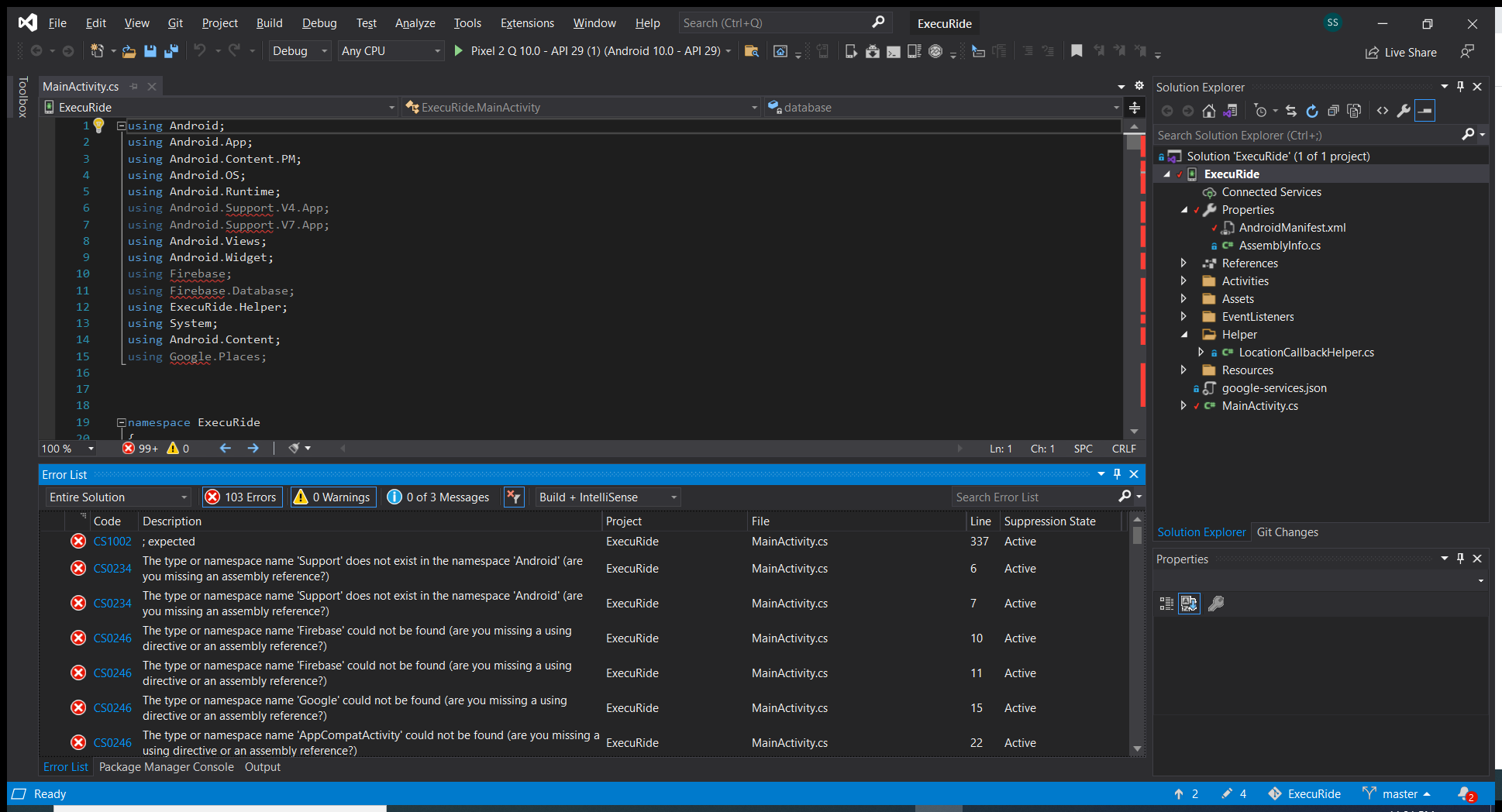Click the Search (Ctrl+Q) box
The image size is (1502, 812).
(785, 23)
